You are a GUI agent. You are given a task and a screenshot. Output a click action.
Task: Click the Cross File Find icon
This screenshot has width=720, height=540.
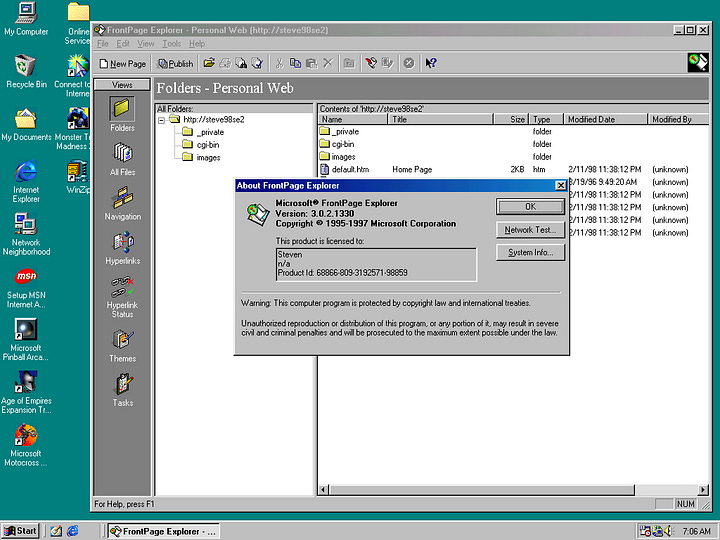click(x=241, y=63)
